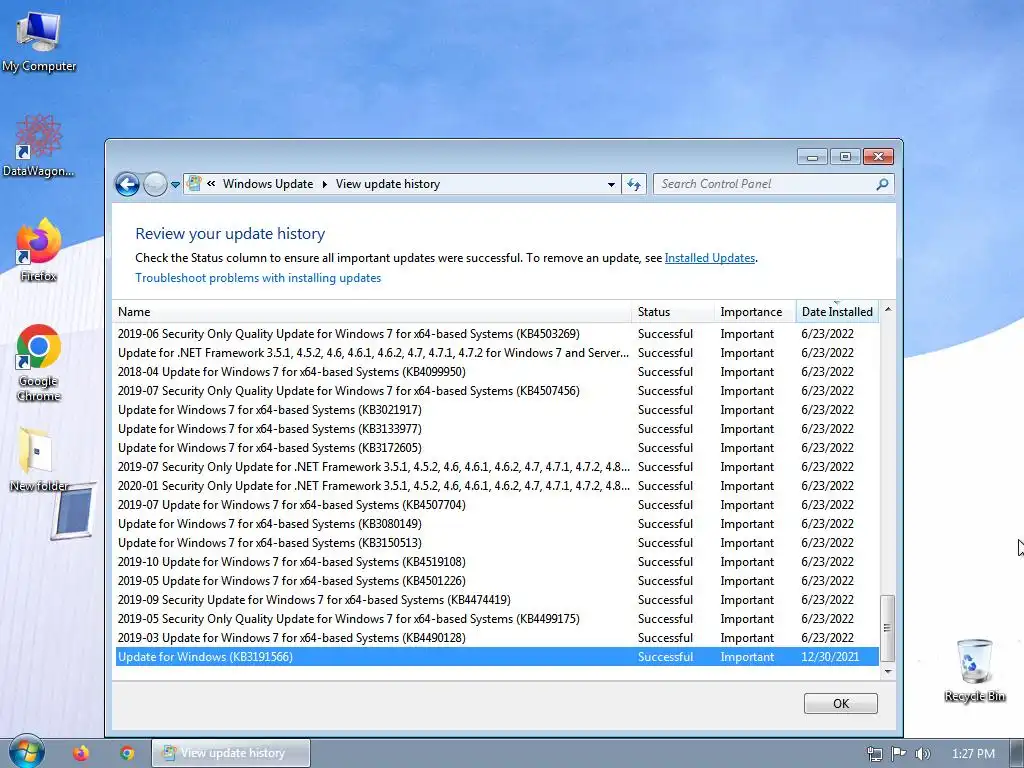
Task: Select 2019-05 Security Only KB4499175 row
Action: (497, 618)
